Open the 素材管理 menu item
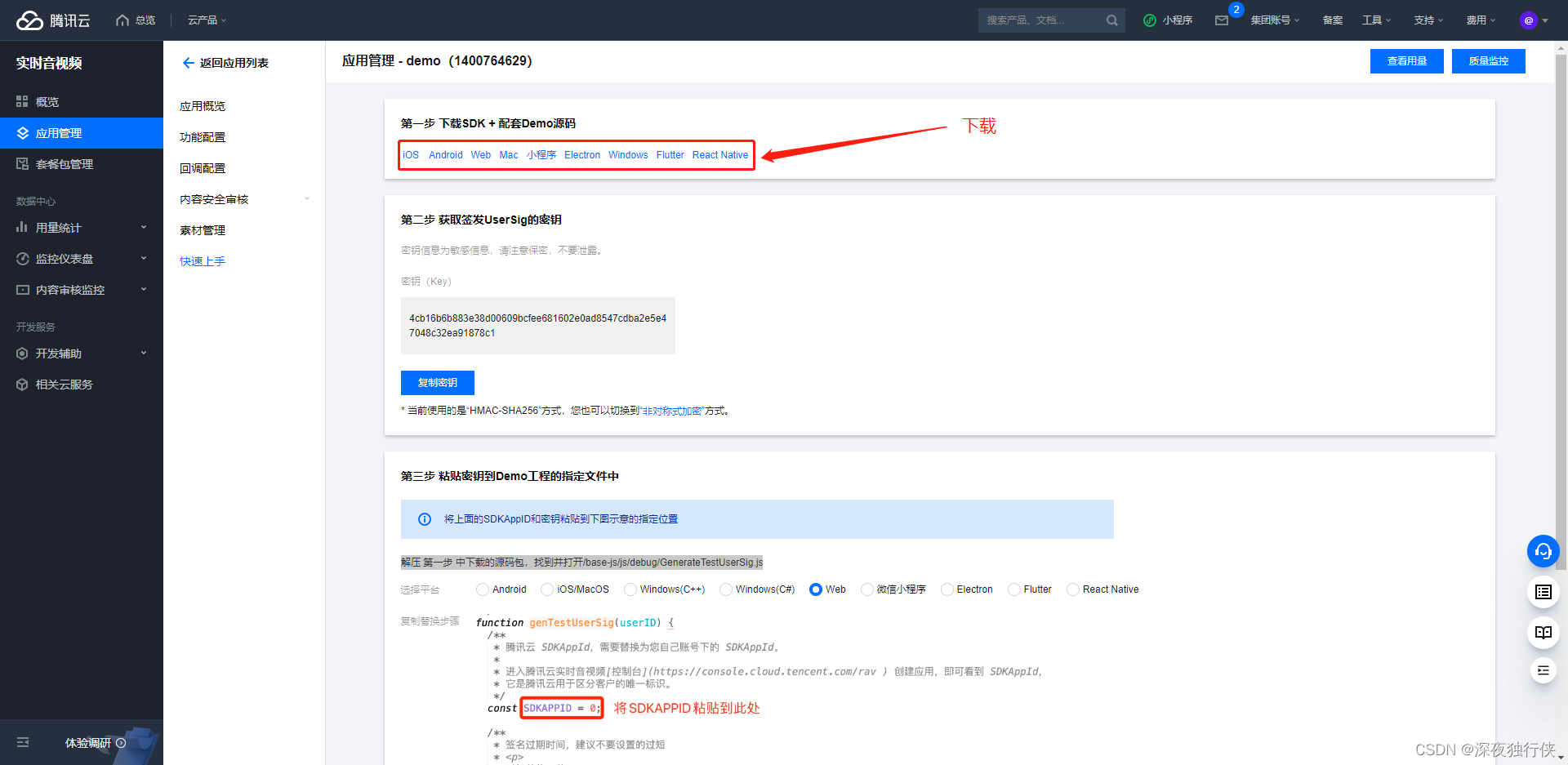Viewport: 1568px width, 765px height. (203, 230)
